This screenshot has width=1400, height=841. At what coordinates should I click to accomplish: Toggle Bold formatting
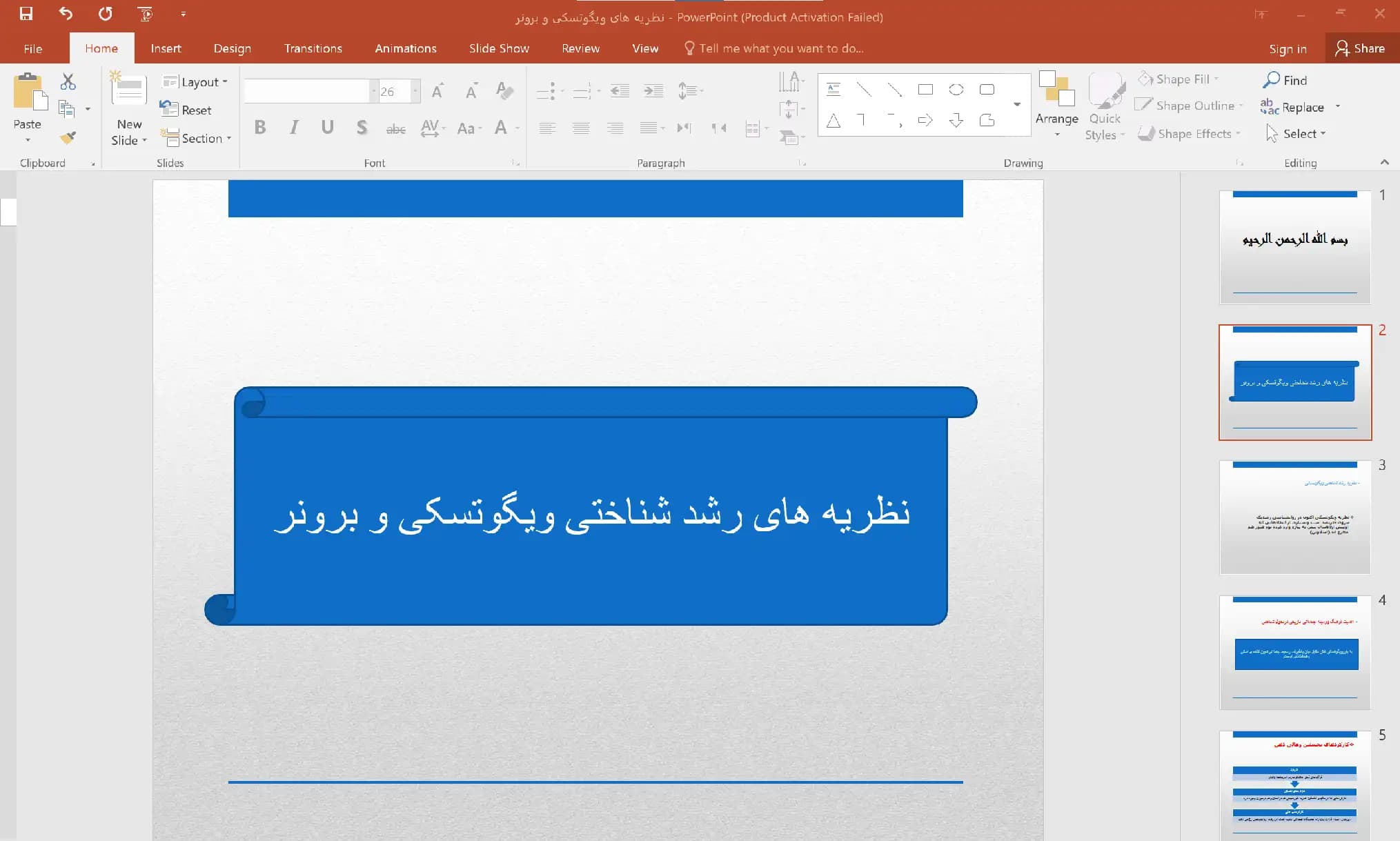[260, 127]
